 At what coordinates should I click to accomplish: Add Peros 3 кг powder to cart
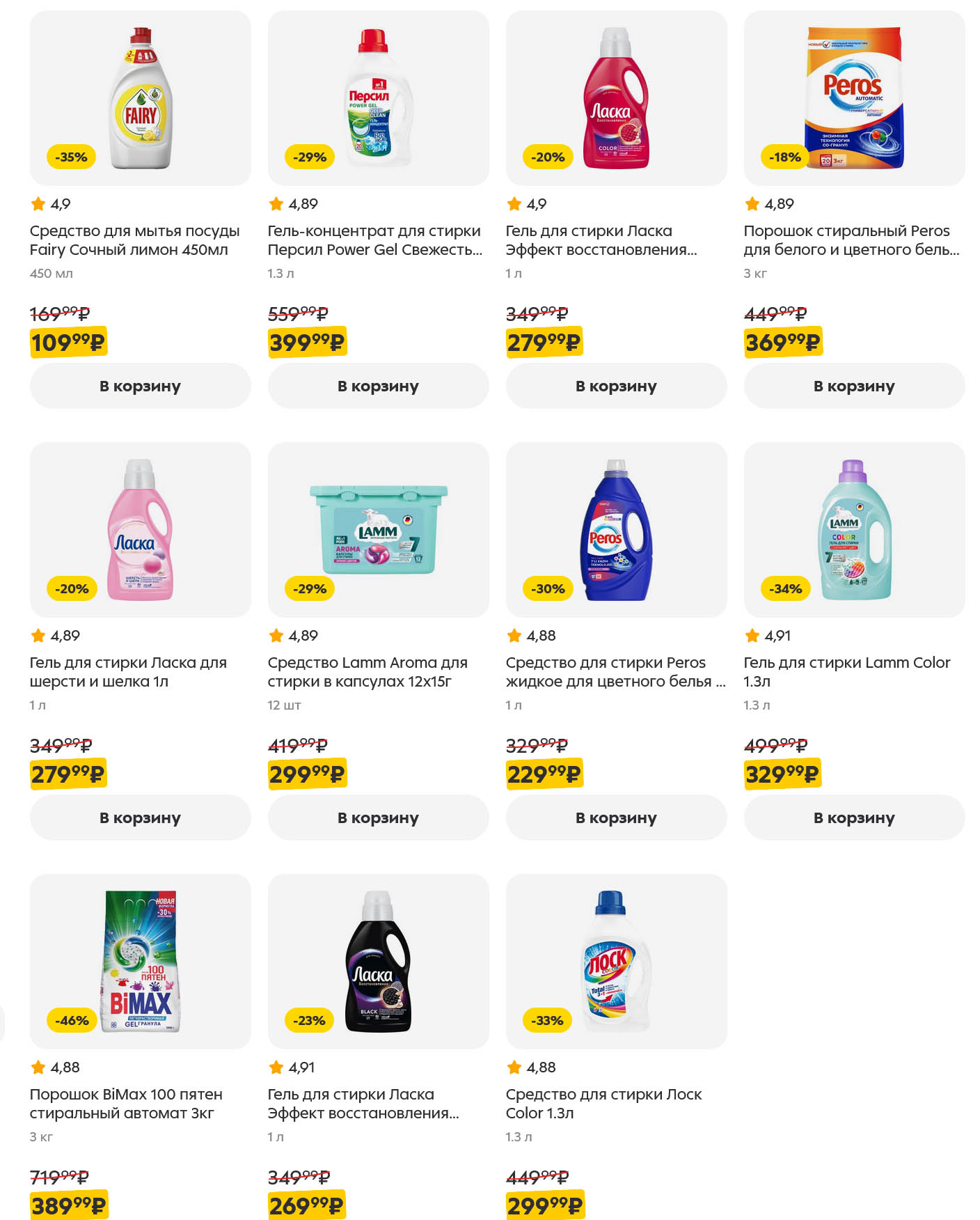[854, 386]
